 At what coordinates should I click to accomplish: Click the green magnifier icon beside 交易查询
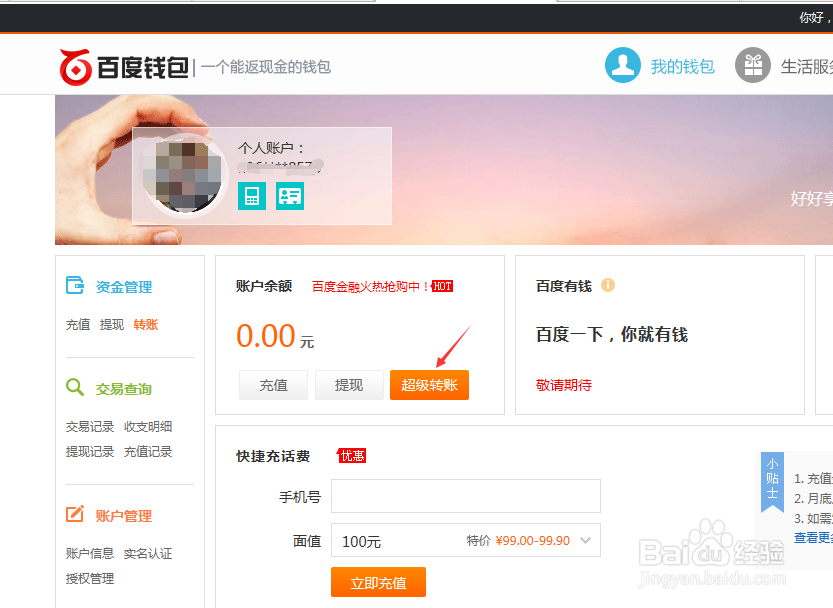75,387
